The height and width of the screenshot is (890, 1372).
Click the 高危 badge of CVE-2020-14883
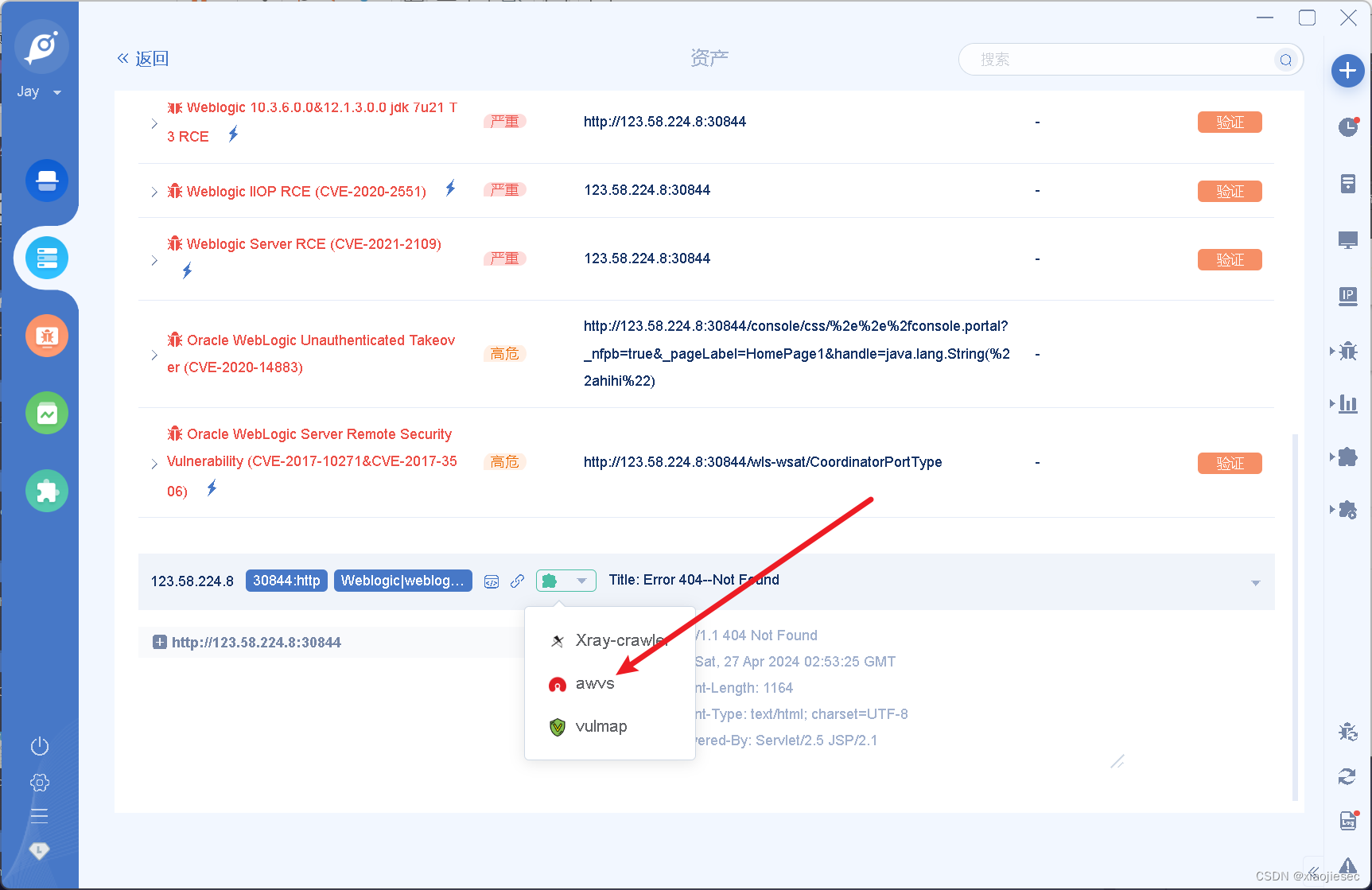505,354
